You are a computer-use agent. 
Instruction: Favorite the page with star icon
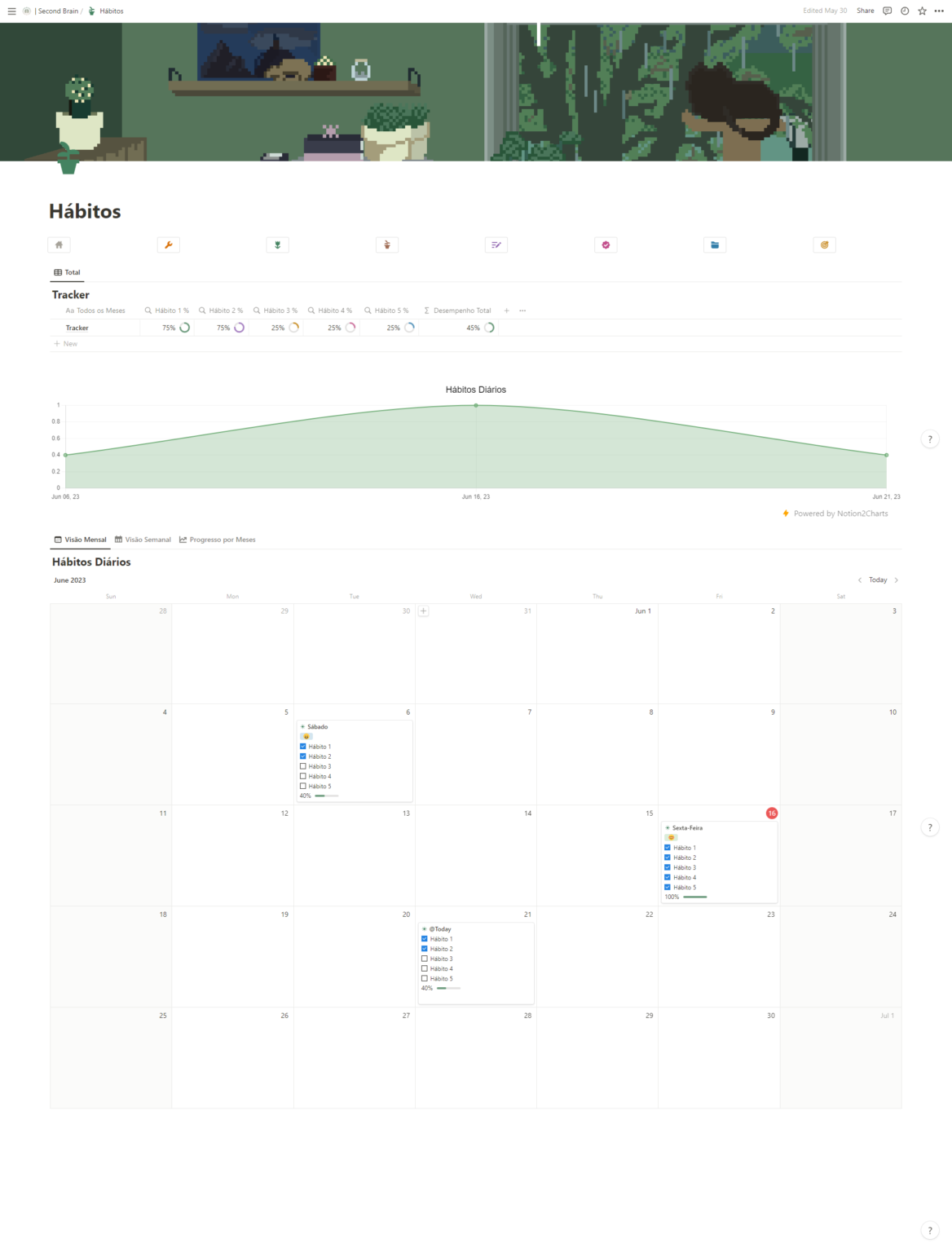922,11
